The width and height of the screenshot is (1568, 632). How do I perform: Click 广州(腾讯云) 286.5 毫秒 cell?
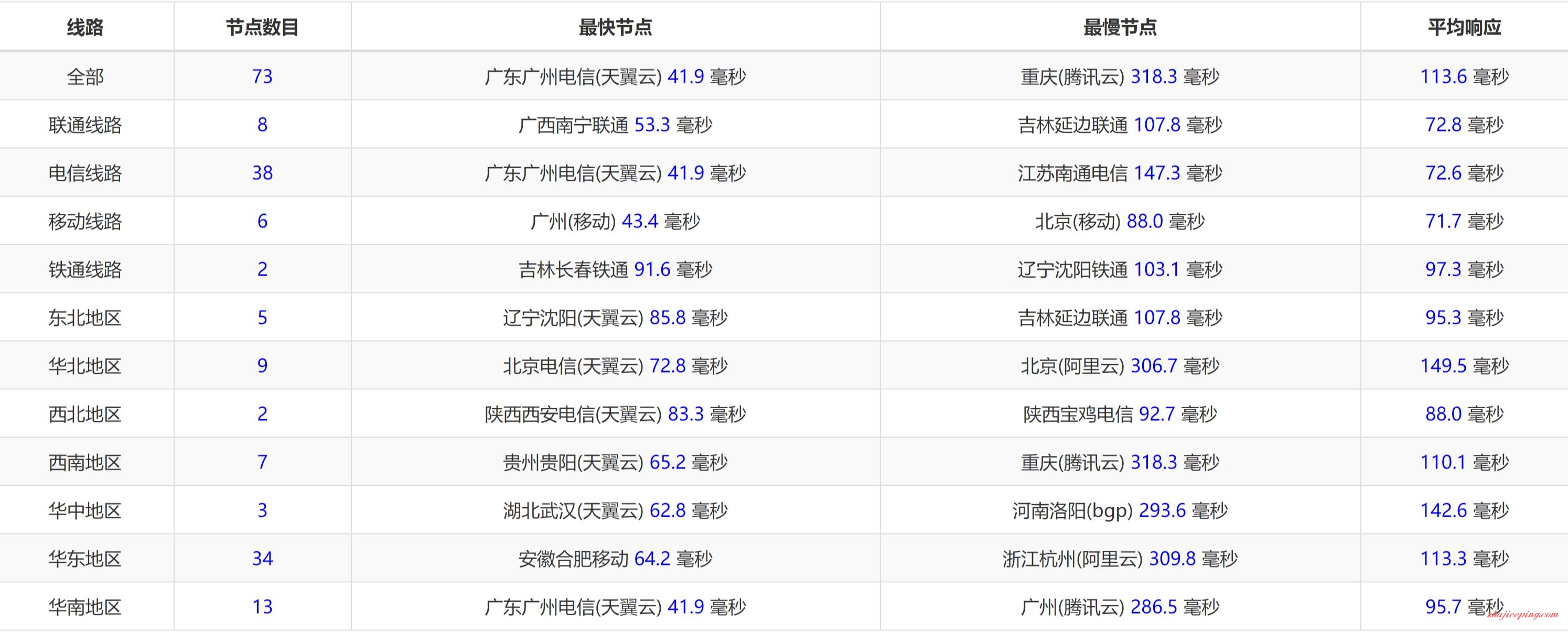tap(1120, 607)
